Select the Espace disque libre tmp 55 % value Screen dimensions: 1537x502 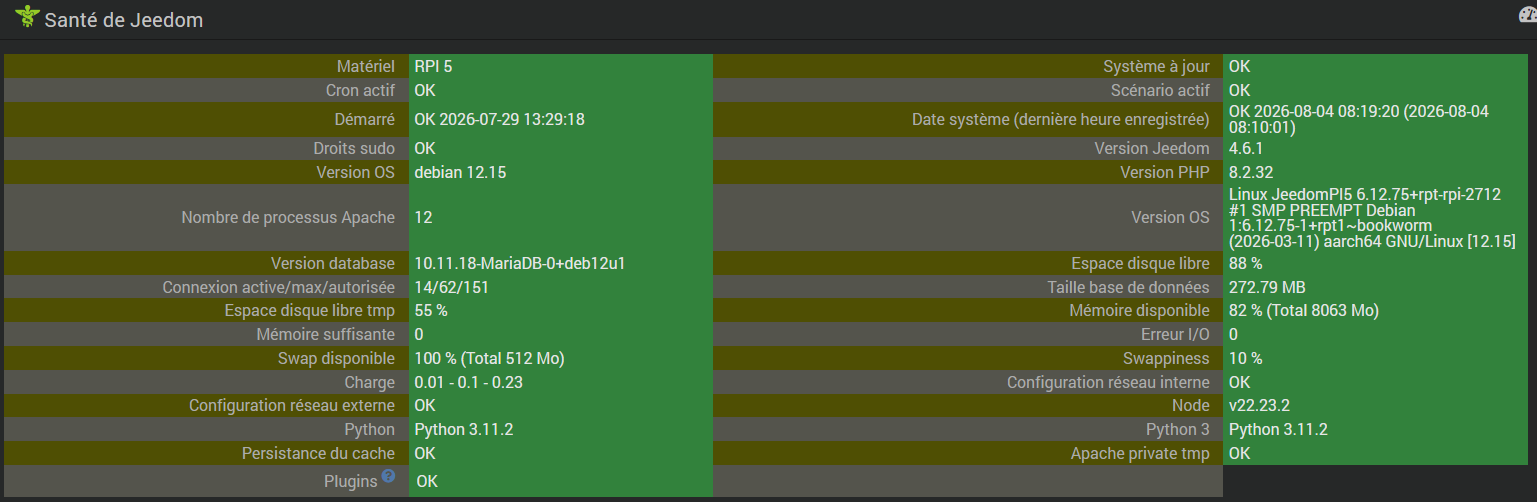561,311
